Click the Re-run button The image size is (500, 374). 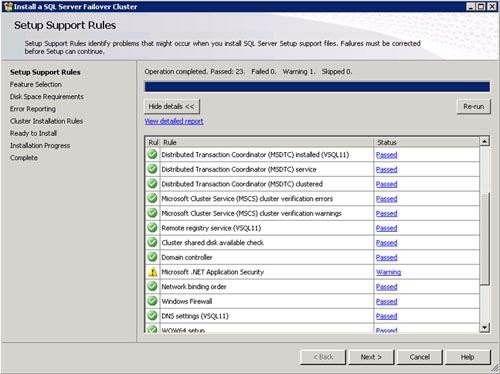tap(473, 106)
